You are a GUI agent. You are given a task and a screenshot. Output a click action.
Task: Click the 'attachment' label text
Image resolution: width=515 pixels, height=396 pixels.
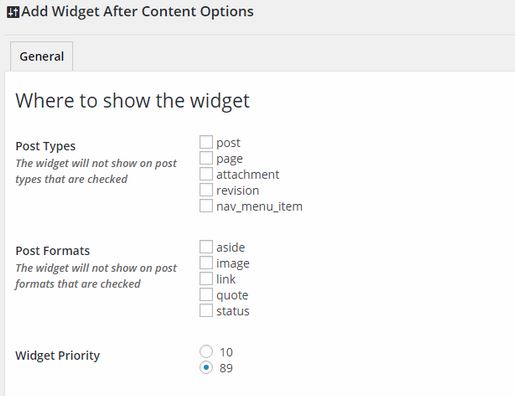tap(248, 174)
